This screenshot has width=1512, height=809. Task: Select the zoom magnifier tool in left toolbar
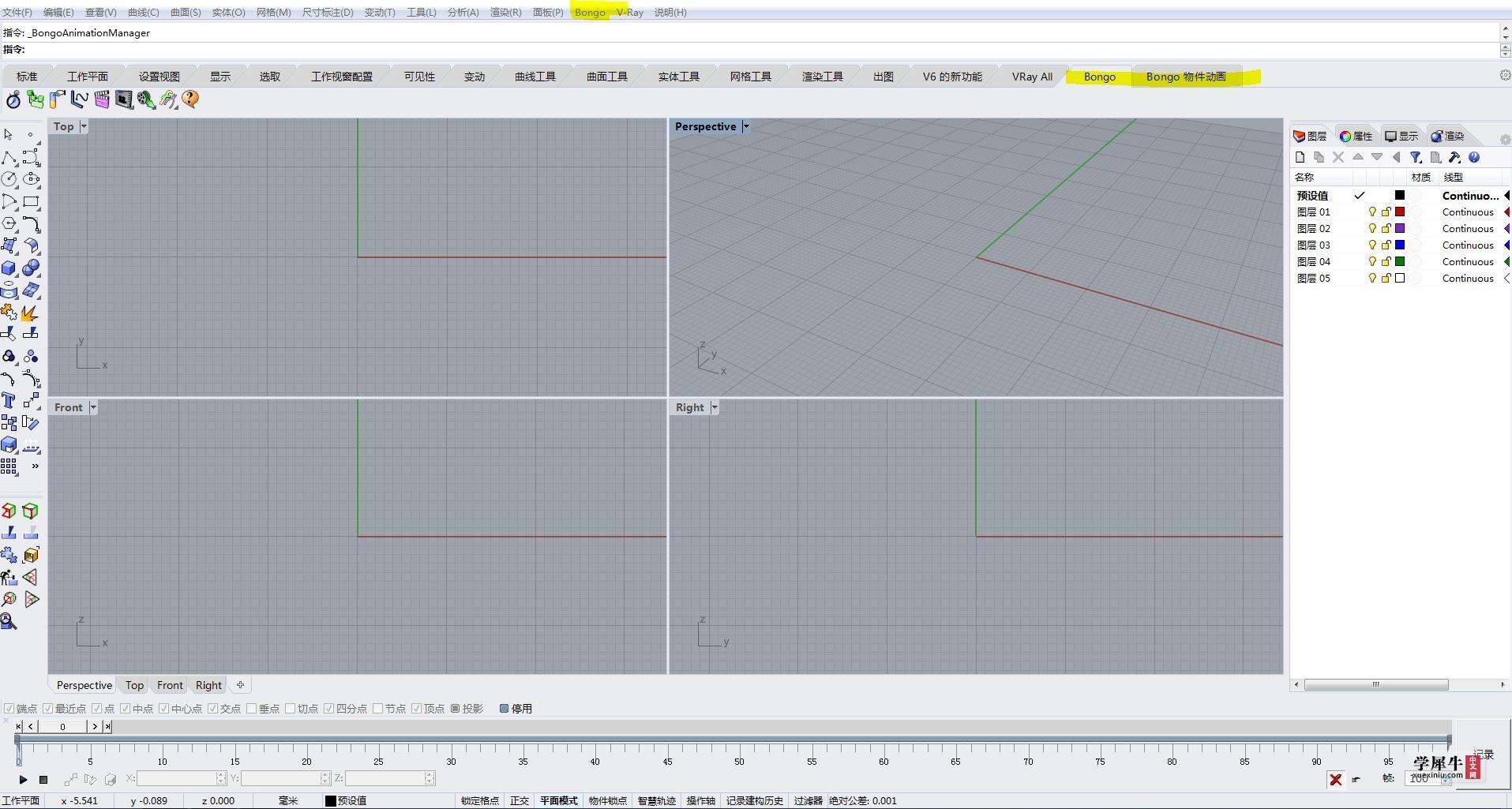[x=9, y=622]
